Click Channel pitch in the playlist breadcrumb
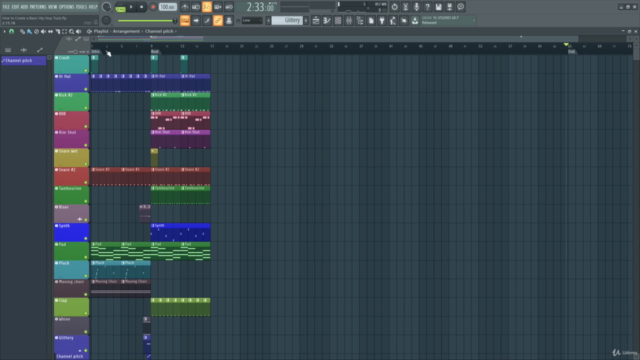 click(159, 31)
